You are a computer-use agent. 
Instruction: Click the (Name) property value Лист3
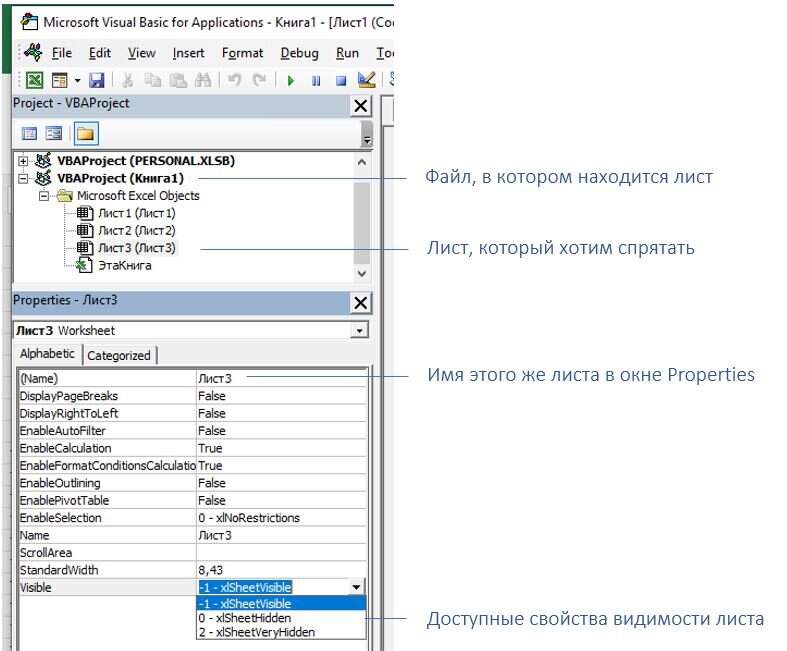click(x=281, y=378)
